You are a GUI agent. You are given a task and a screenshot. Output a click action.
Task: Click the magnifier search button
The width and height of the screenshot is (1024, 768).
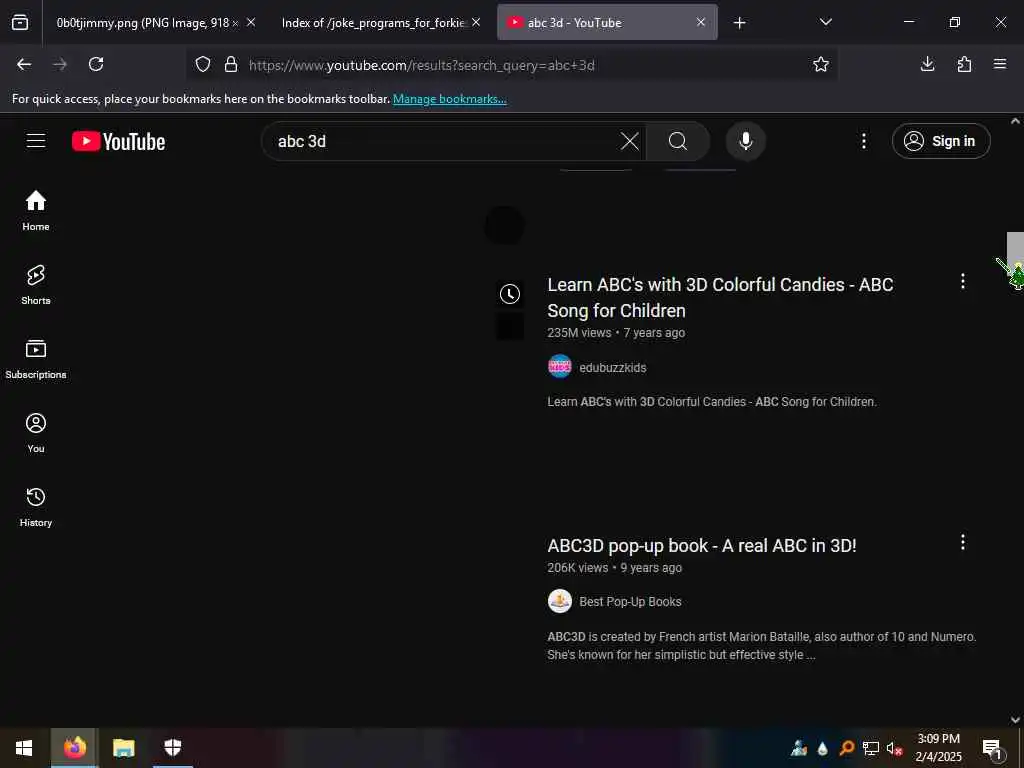(x=678, y=141)
